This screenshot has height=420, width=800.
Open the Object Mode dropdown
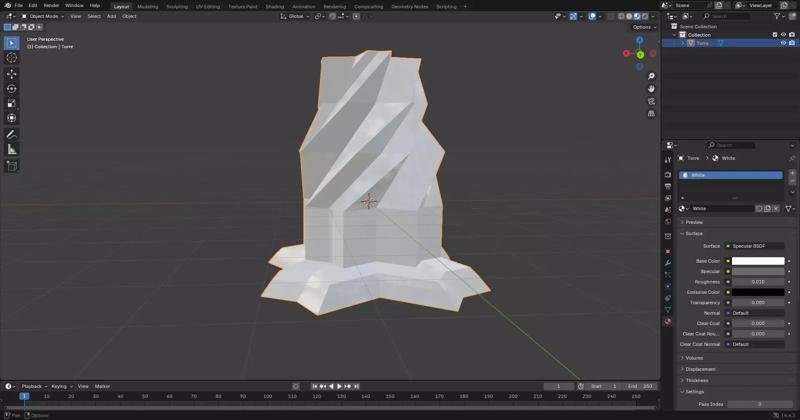pyautogui.click(x=43, y=16)
